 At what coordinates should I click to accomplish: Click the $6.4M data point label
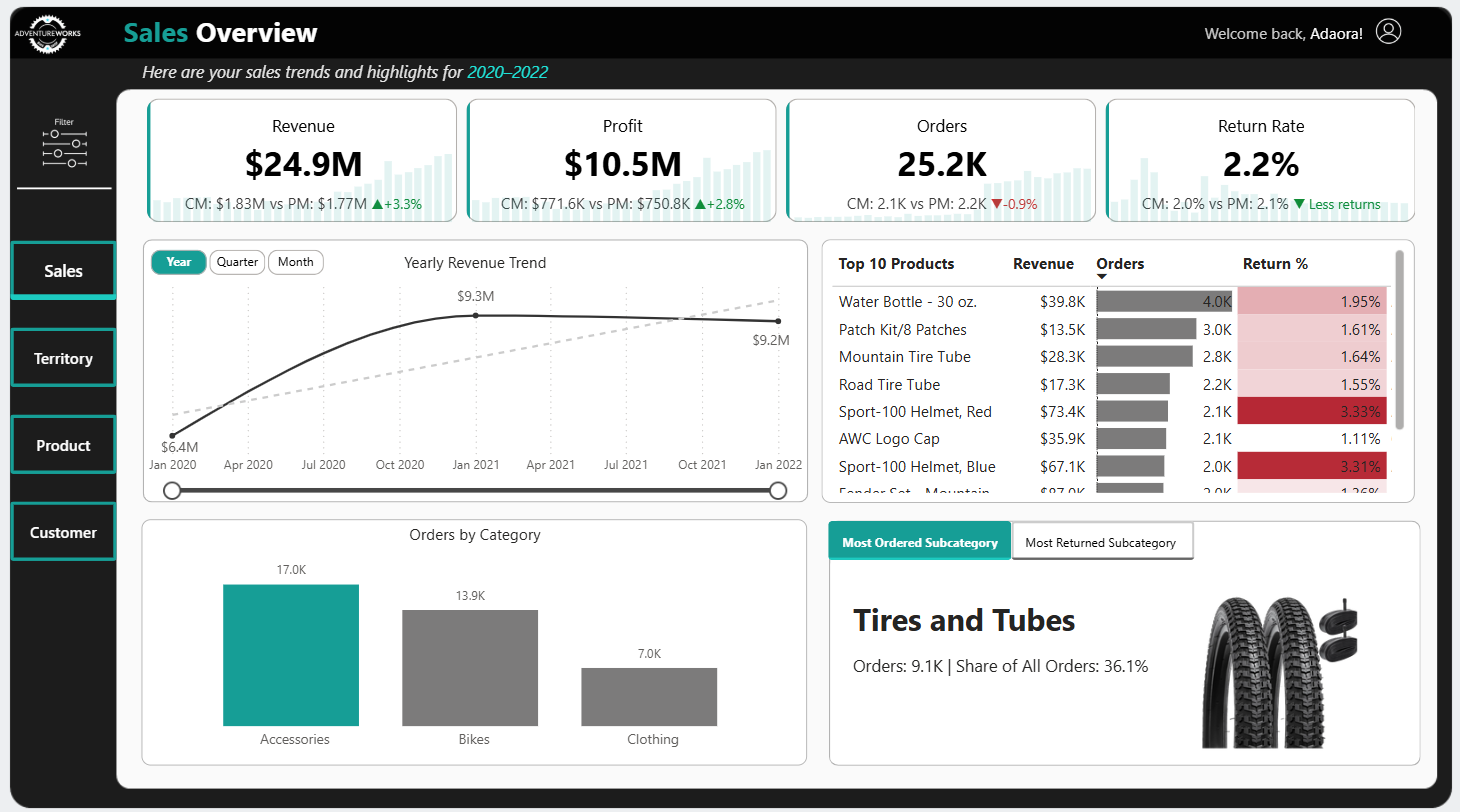180,447
